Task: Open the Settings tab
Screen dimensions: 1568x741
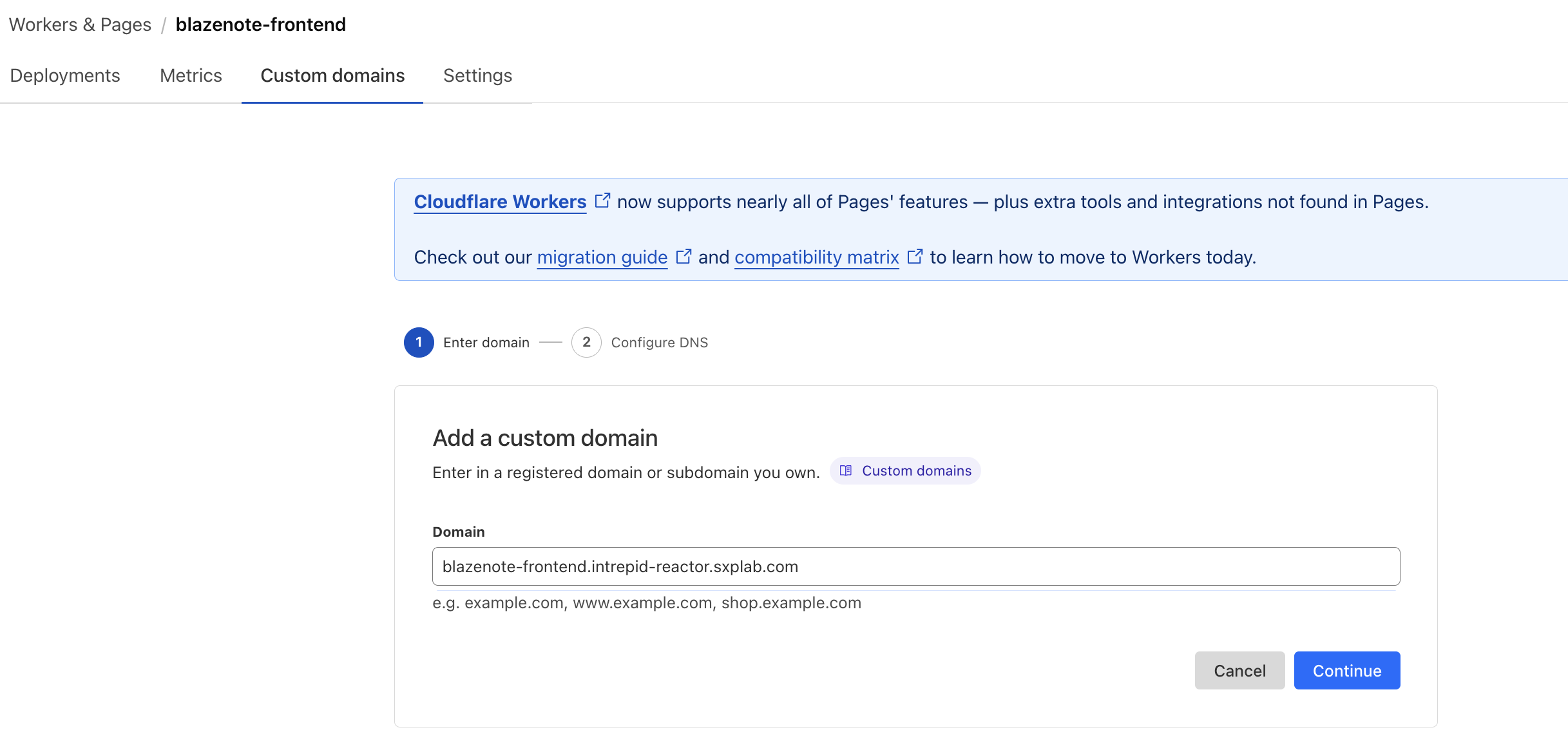Action: click(477, 75)
